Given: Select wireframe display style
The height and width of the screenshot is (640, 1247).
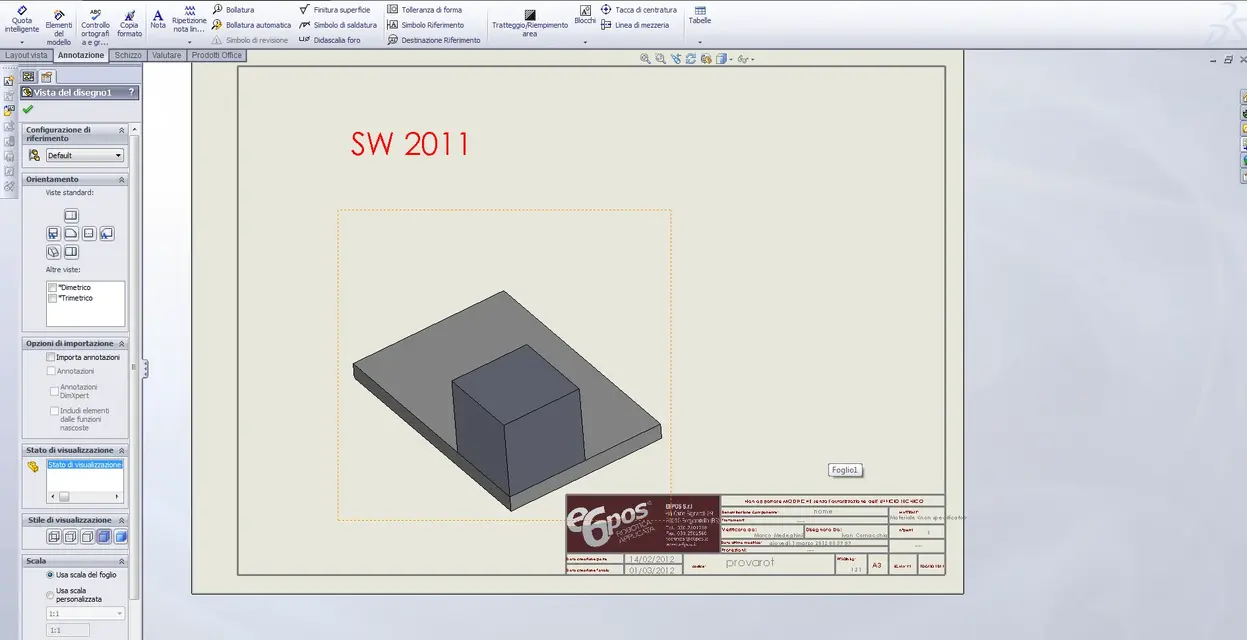Looking at the screenshot, I should pos(54,537).
